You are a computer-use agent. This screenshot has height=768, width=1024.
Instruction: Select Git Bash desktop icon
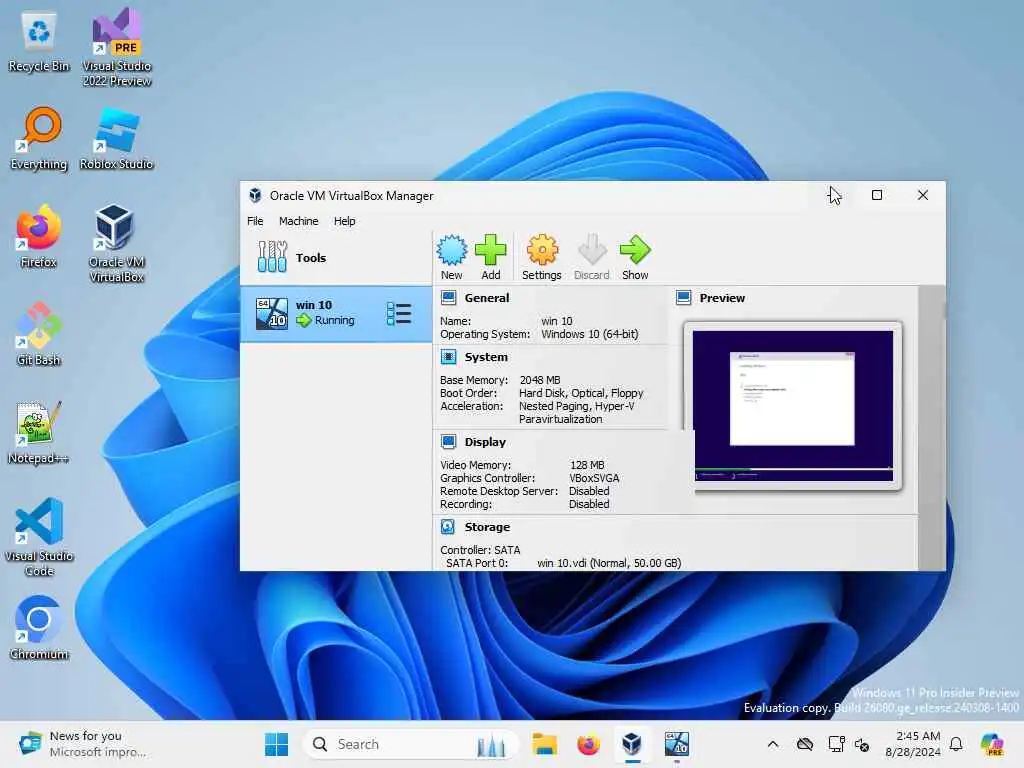click(x=39, y=334)
